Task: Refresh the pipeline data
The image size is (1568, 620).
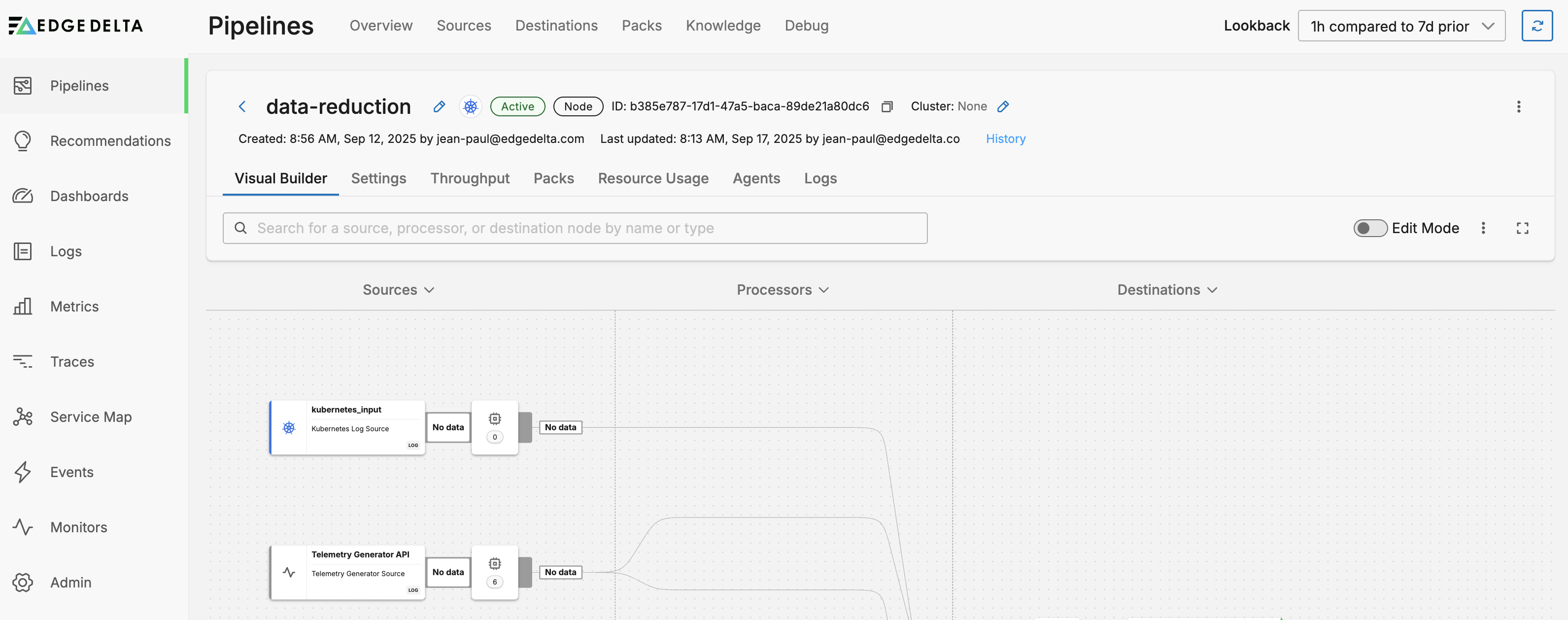Action: [1536, 26]
